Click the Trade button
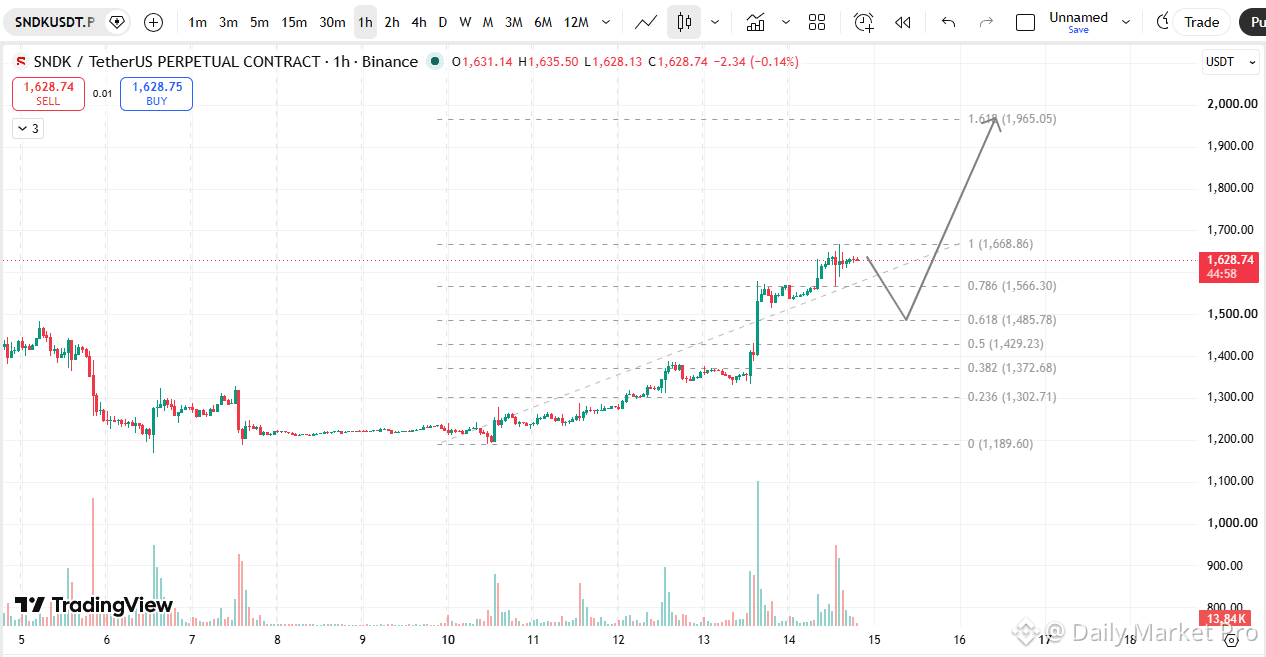Image resolution: width=1266 pixels, height=657 pixels. [x=1202, y=22]
